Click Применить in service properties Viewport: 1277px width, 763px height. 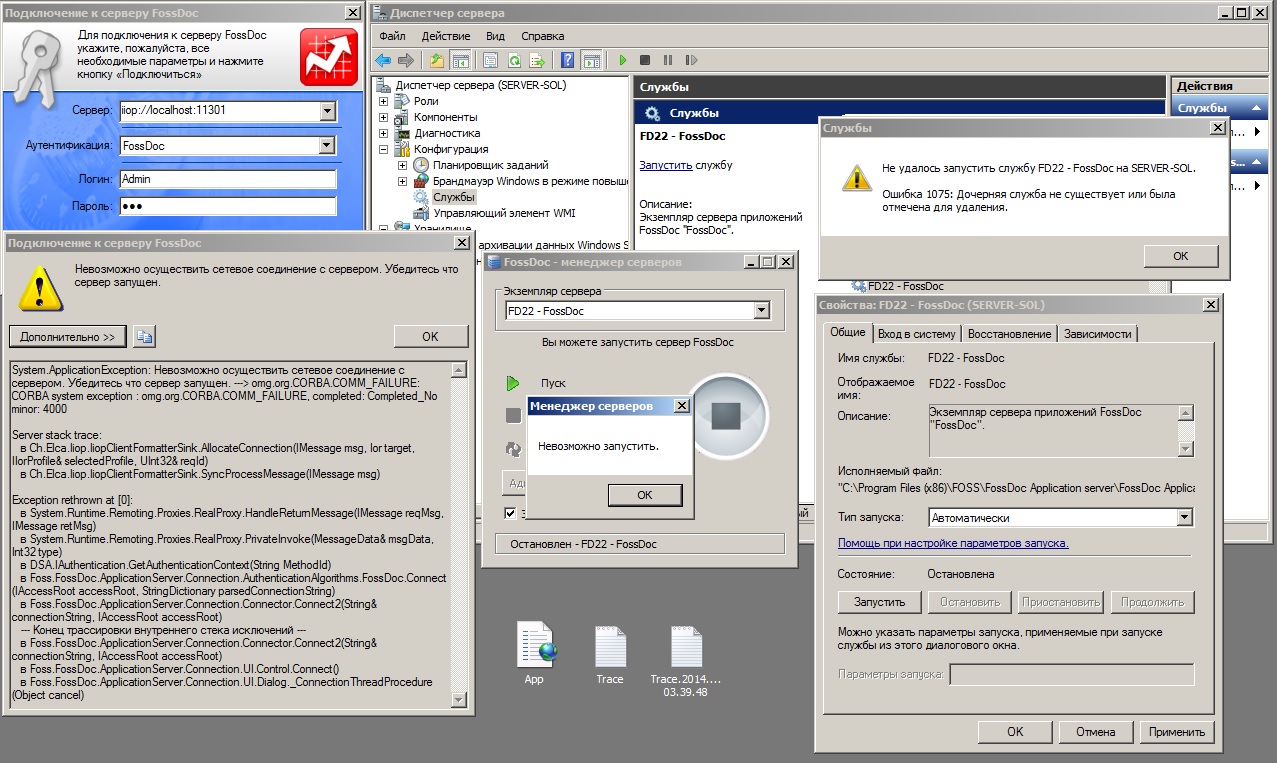pyautogui.click(x=1177, y=732)
